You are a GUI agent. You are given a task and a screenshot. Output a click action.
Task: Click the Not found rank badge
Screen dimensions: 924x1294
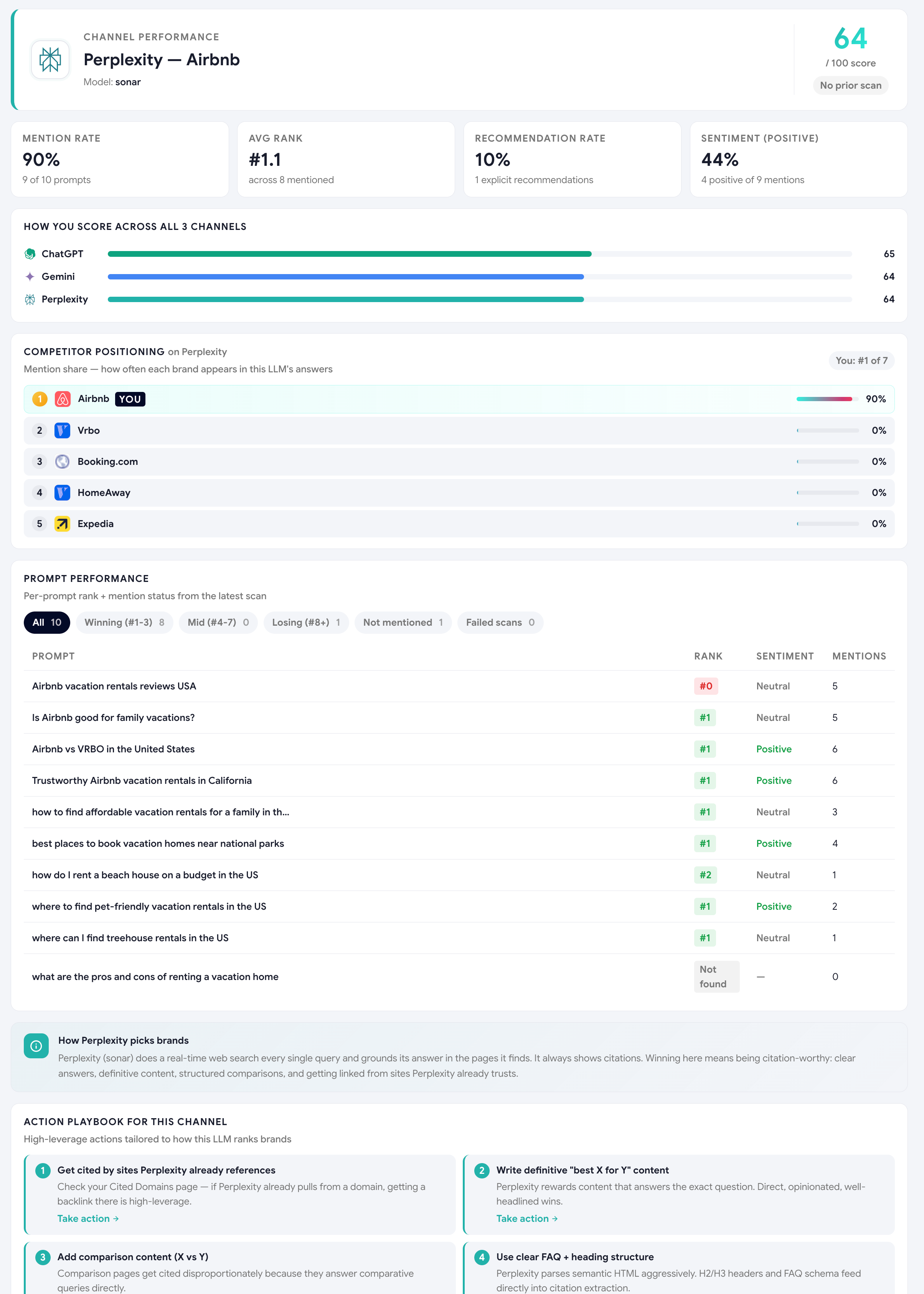(717, 977)
